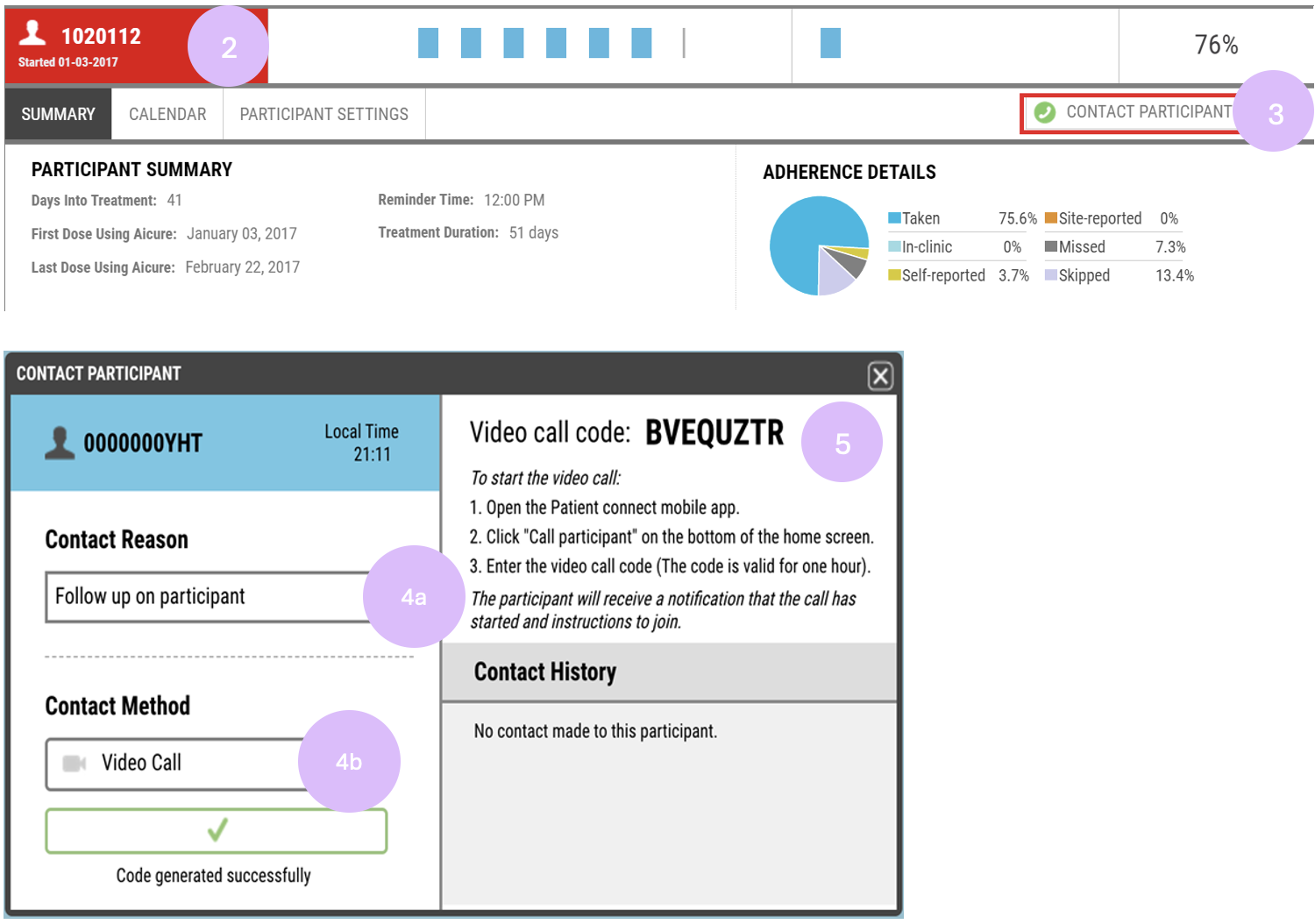Select the Summary tab
1315x924 pixels.
(58, 114)
